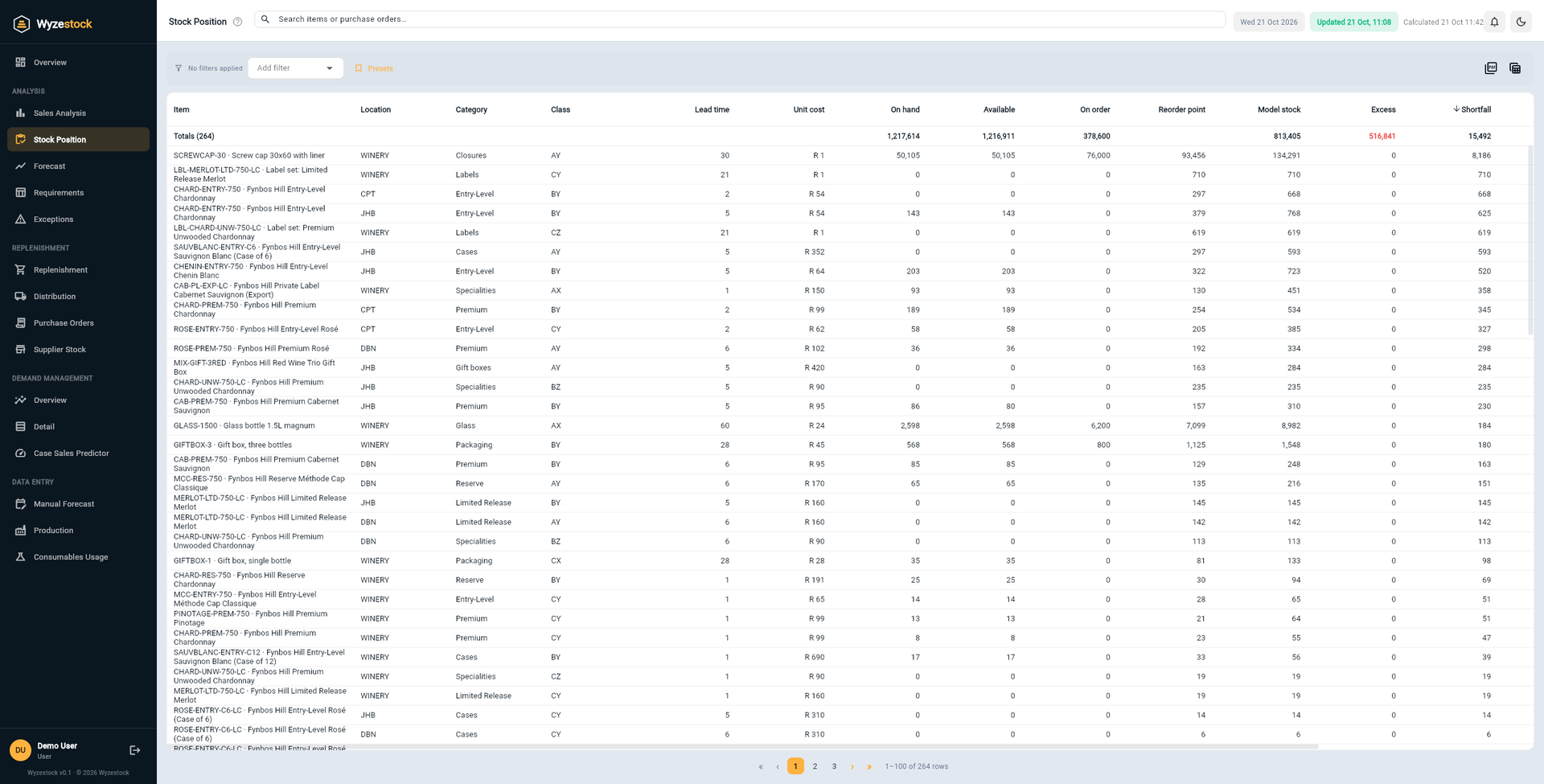The image size is (1544, 784).
Task: Sort by On hand column header
Action: [905, 109]
